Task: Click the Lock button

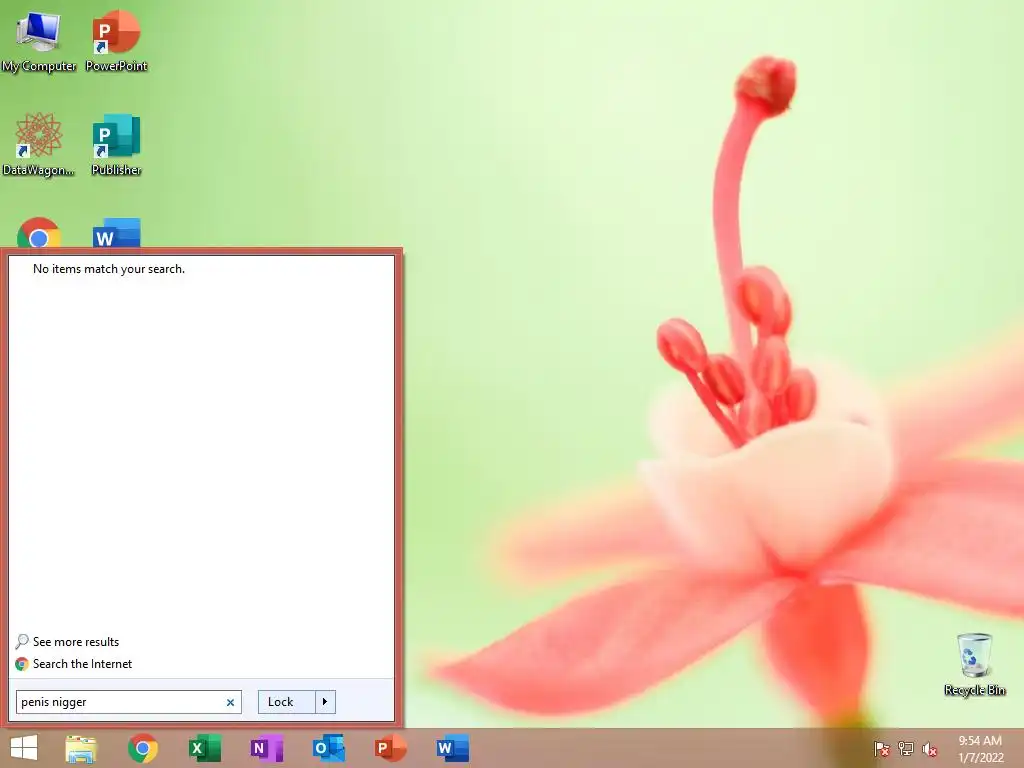Action: point(287,702)
